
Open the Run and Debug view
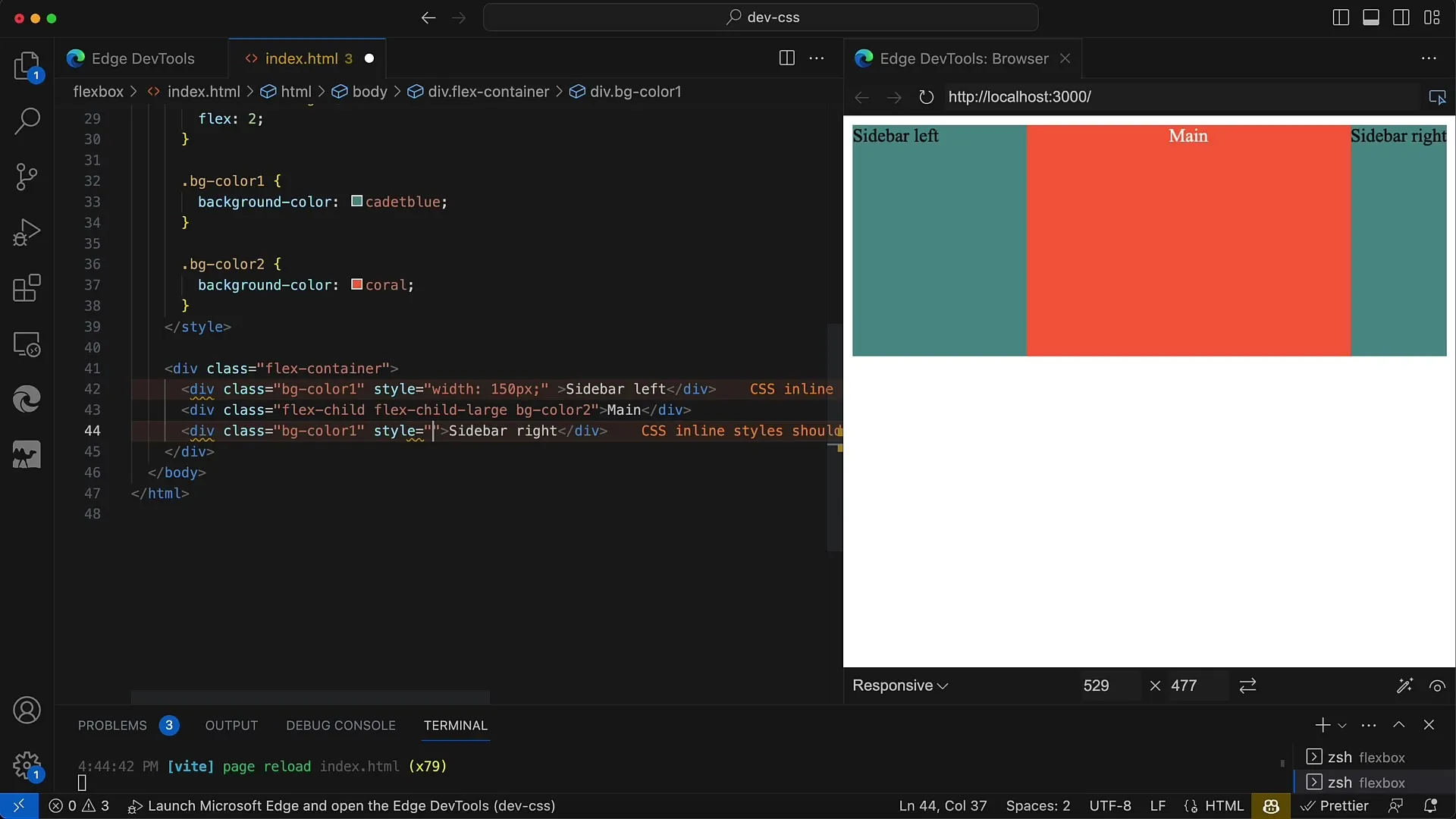[27, 232]
